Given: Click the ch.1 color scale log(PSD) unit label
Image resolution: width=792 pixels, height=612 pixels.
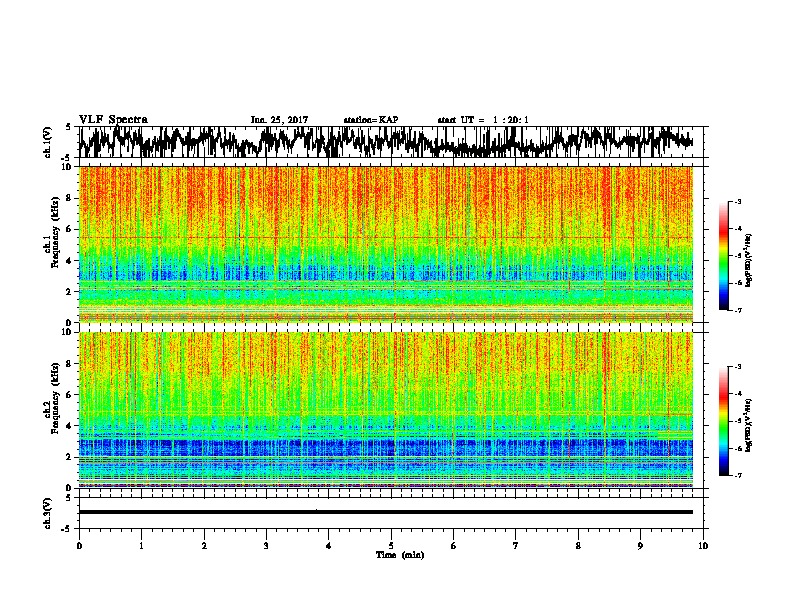Looking at the screenshot, I should click(x=749, y=260).
